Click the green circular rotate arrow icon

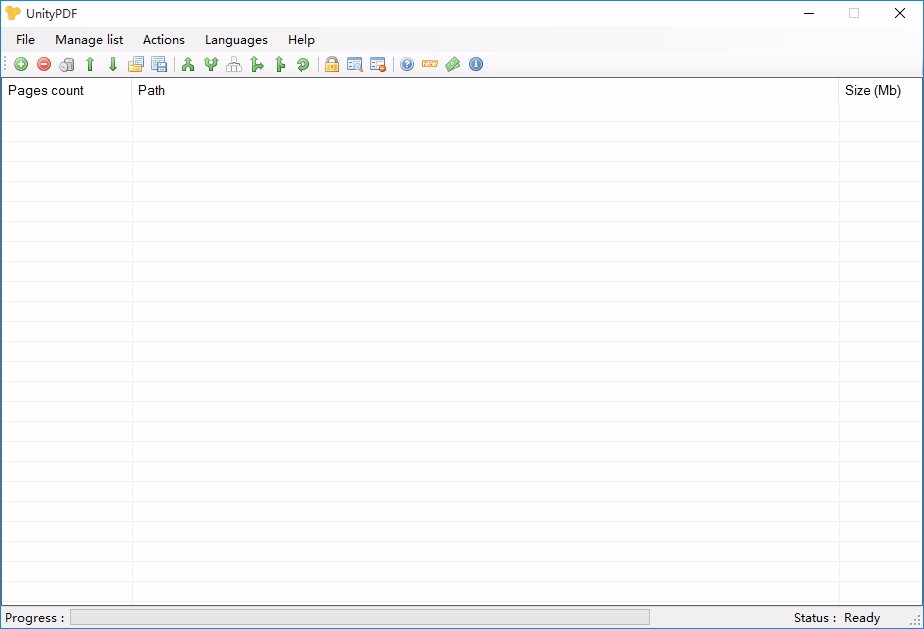click(303, 64)
